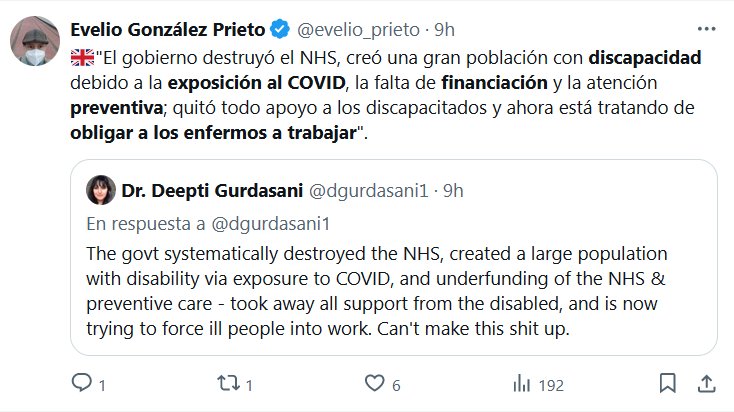Click Dr. Deepti Gurdasani name in quote
Image resolution: width=734 pixels, height=412 pixels.
pos(202,189)
